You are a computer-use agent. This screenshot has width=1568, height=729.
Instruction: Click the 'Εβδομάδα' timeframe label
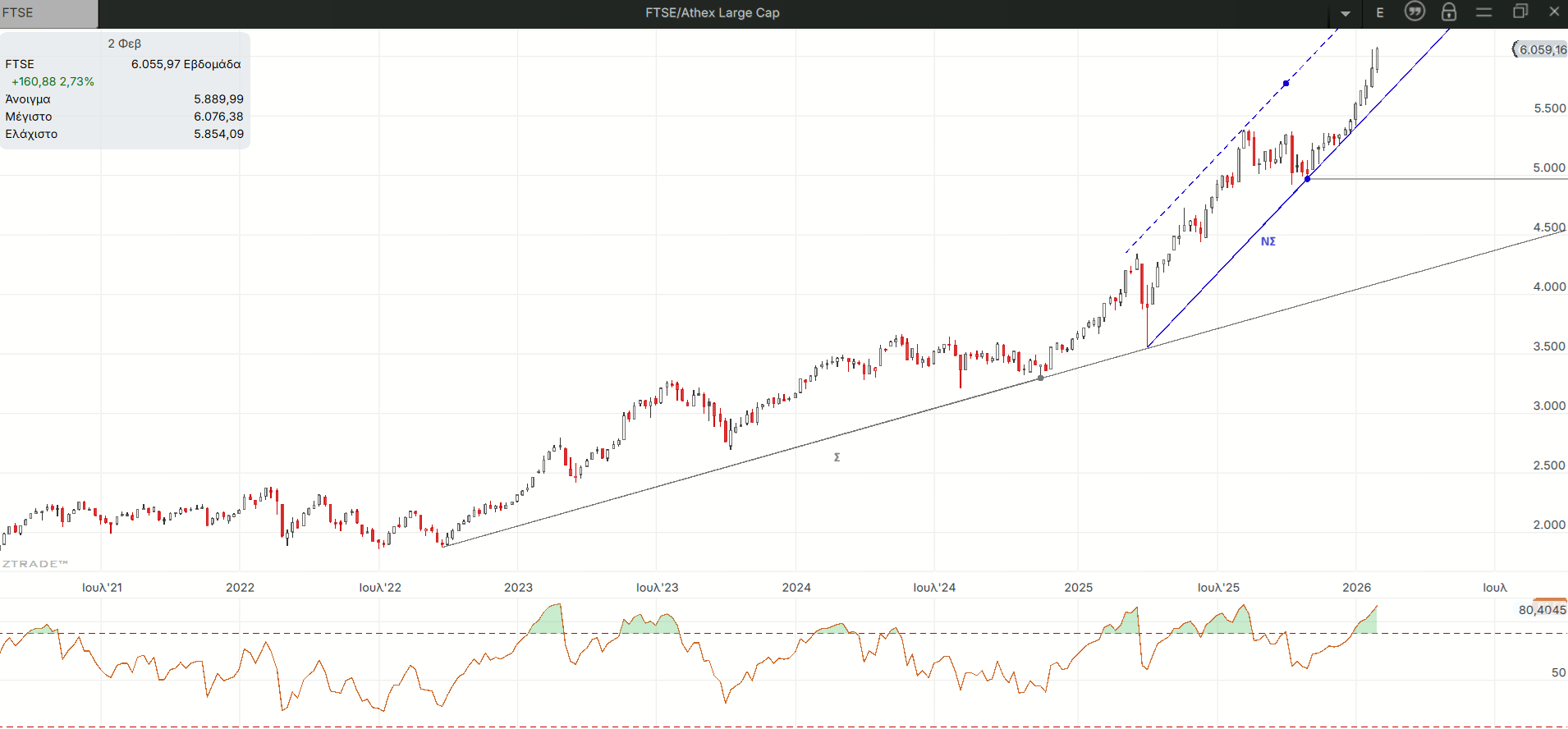212,64
